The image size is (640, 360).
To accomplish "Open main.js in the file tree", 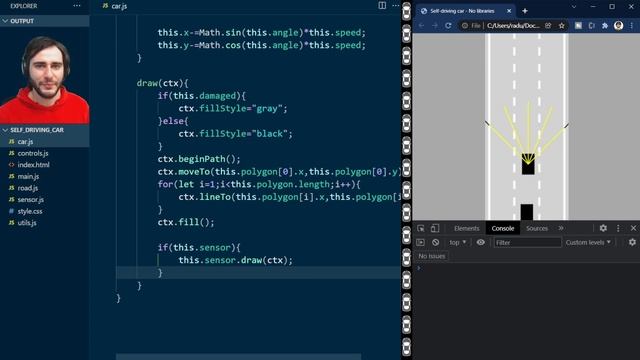I will 44,176.
